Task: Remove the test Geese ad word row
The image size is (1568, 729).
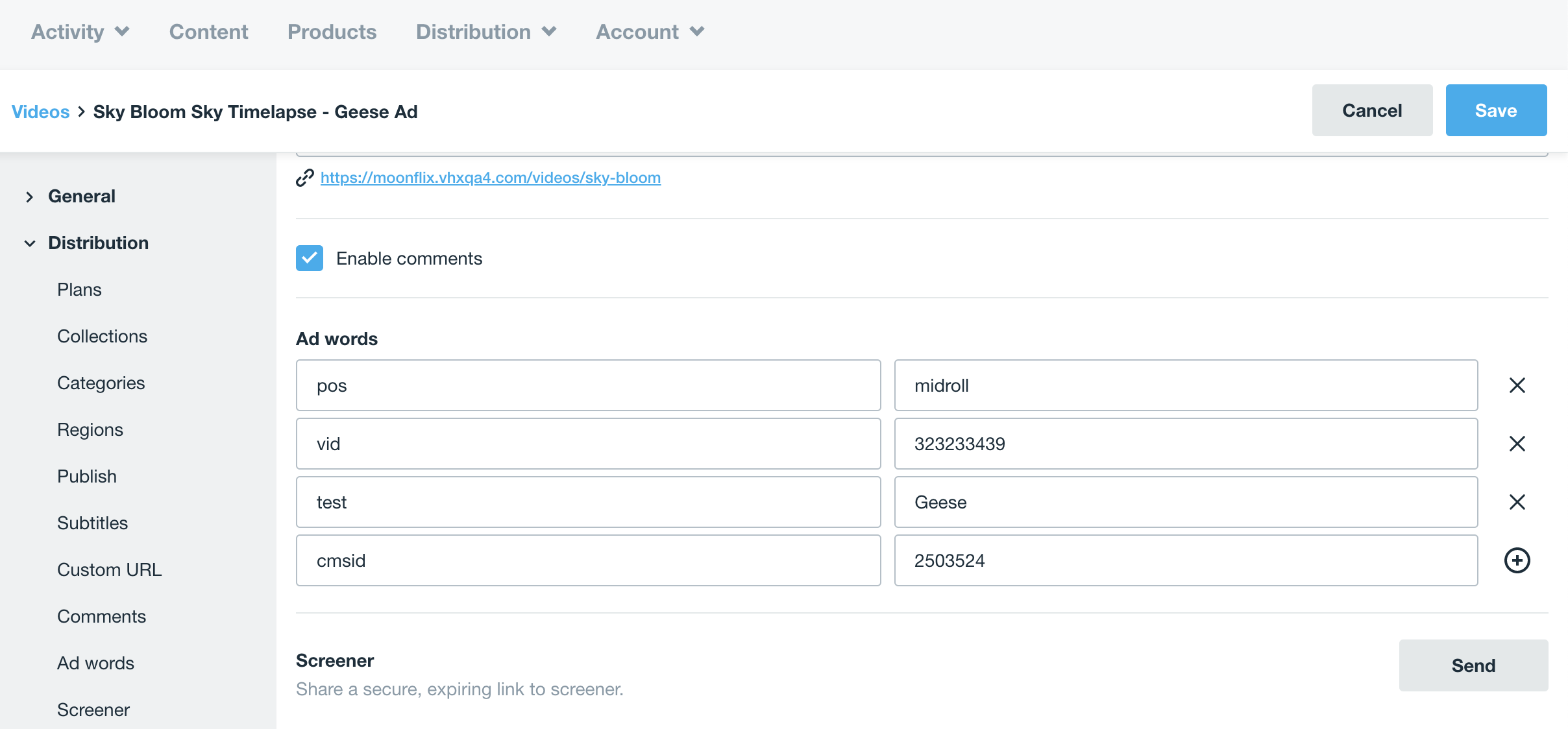Action: click(1517, 502)
